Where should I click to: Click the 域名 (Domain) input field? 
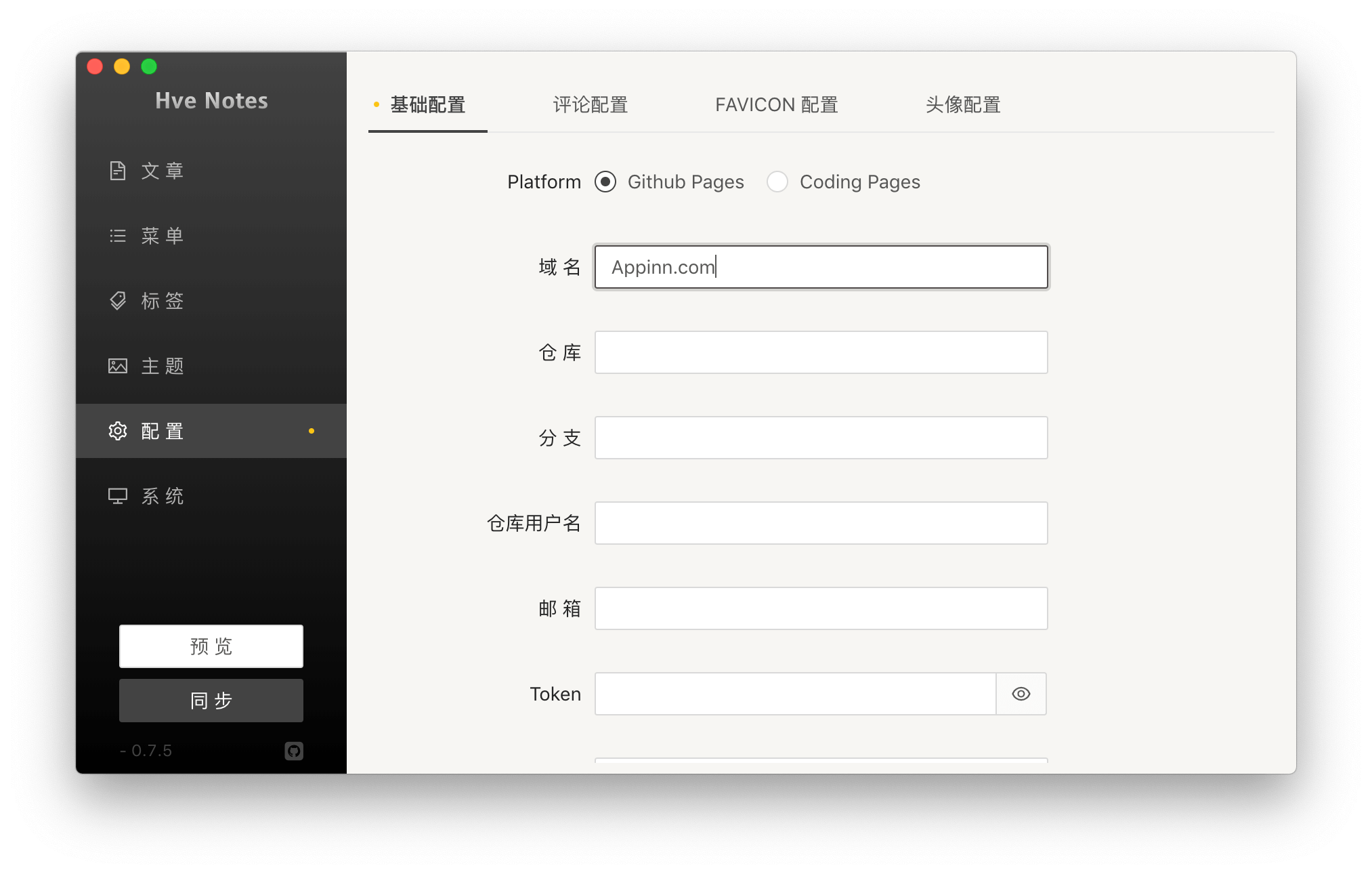(x=819, y=266)
